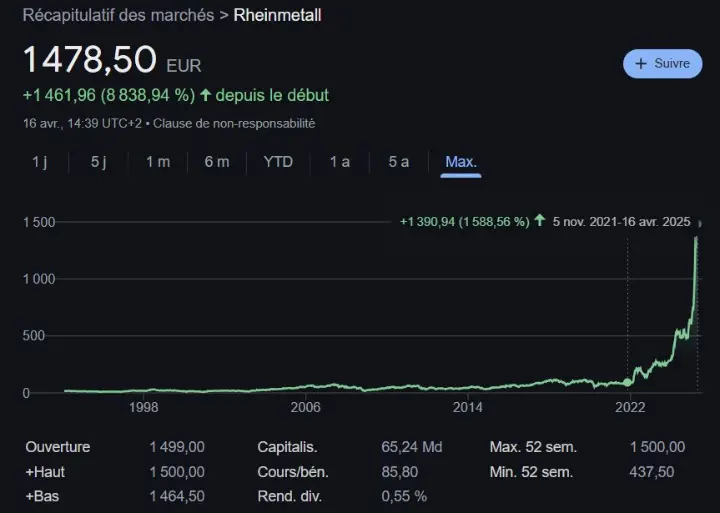Click the green up arrow next to depuis le début
The image size is (720, 513).
(x=205, y=95)
